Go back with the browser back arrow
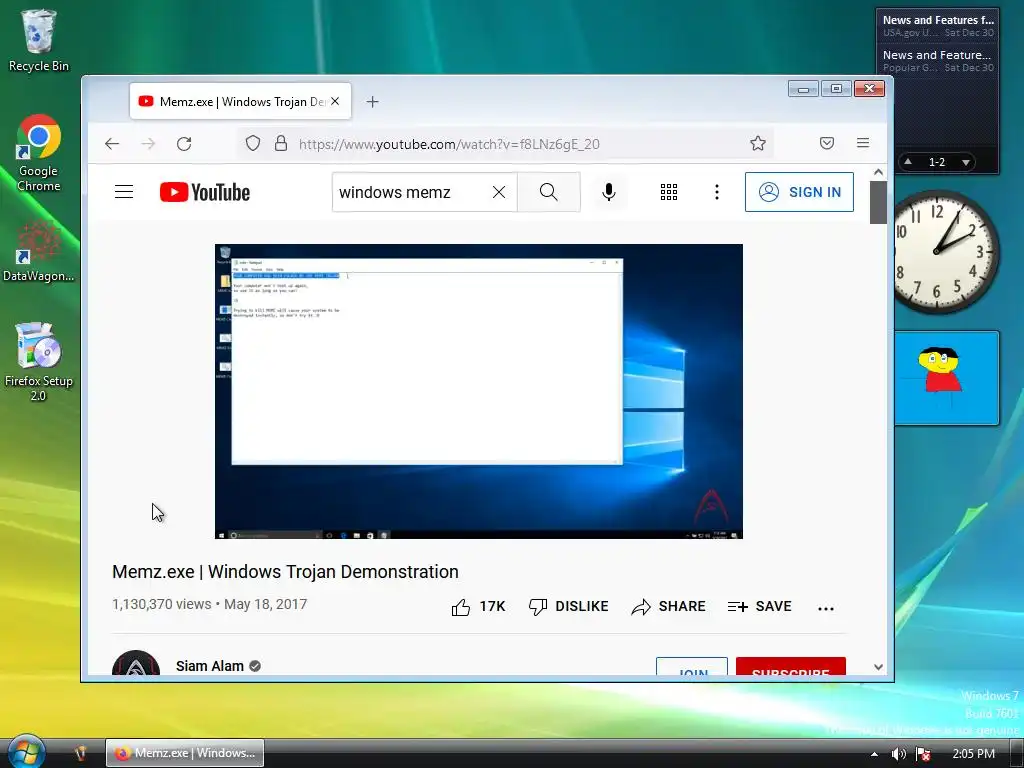1024x768 pixels. click(x=112, y=144)
